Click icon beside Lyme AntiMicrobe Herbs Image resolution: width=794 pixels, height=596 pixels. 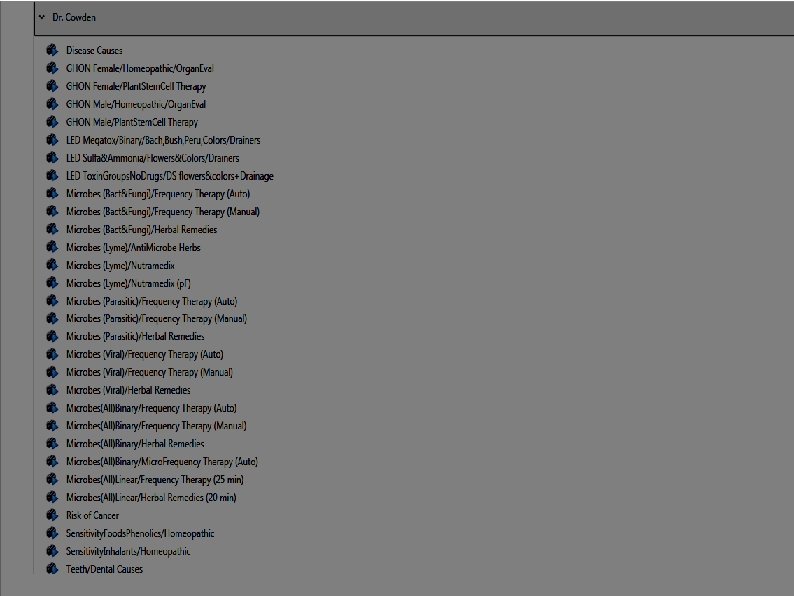[x=52, y=247]
